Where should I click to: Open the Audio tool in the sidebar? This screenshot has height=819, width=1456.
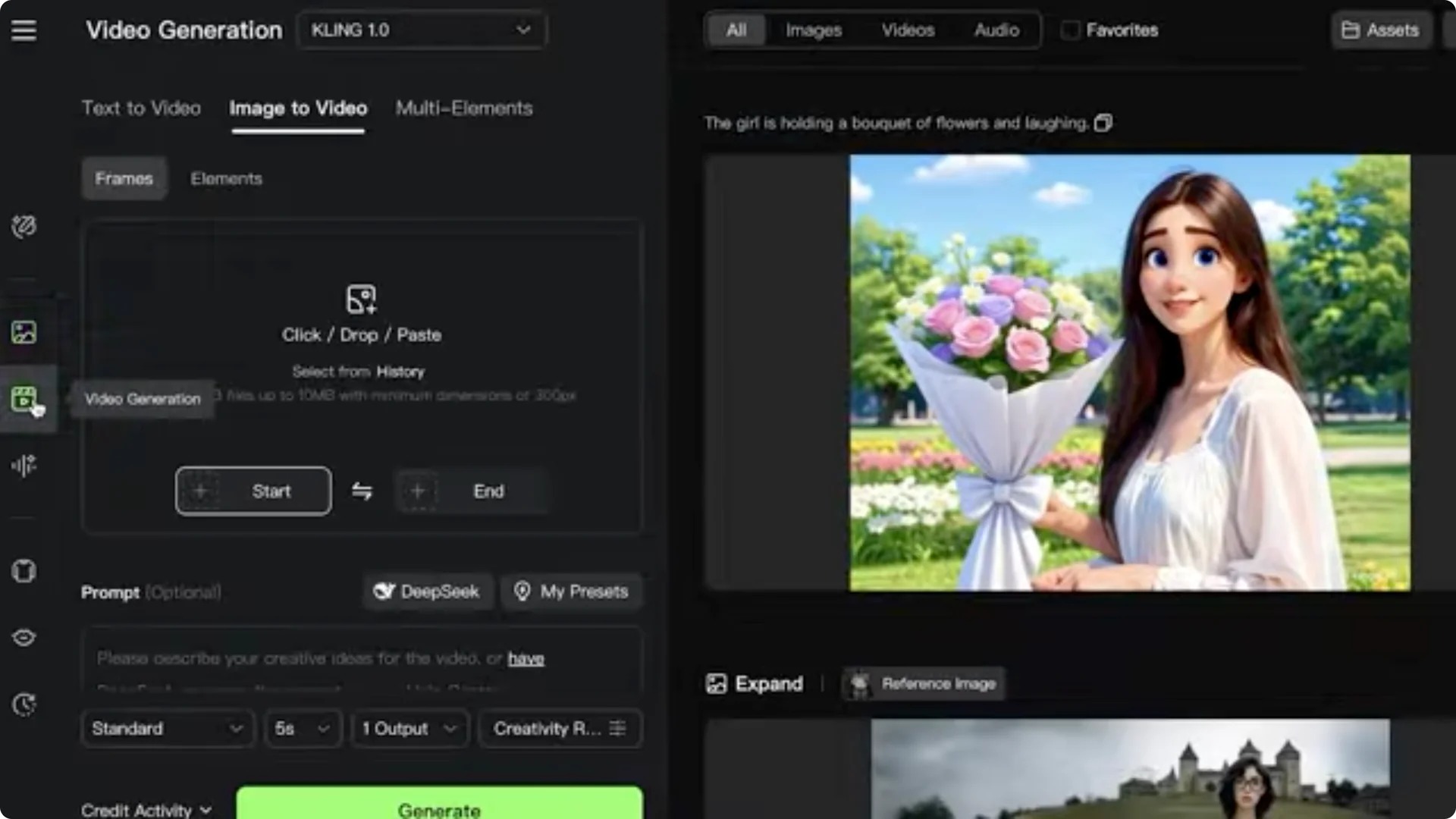pos(24,466)
